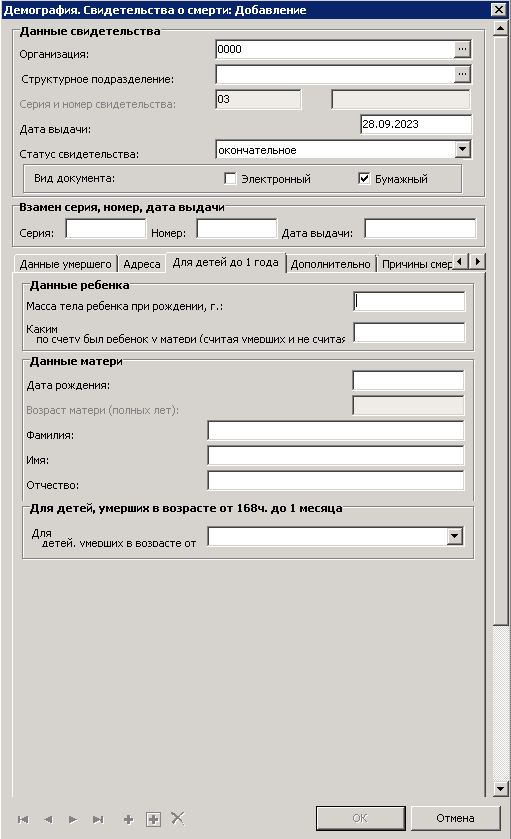Click the boxed plus copy-record icon
The height and width of the screenshot is (839, 511).
154,819
